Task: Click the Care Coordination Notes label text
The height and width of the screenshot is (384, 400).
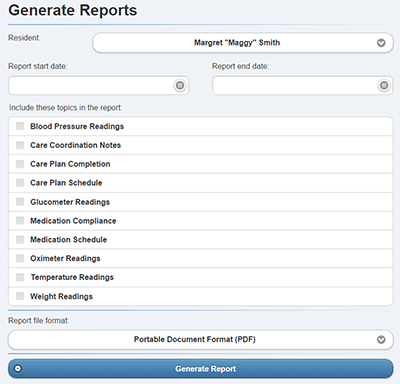Action: click(x=75, y=145)
